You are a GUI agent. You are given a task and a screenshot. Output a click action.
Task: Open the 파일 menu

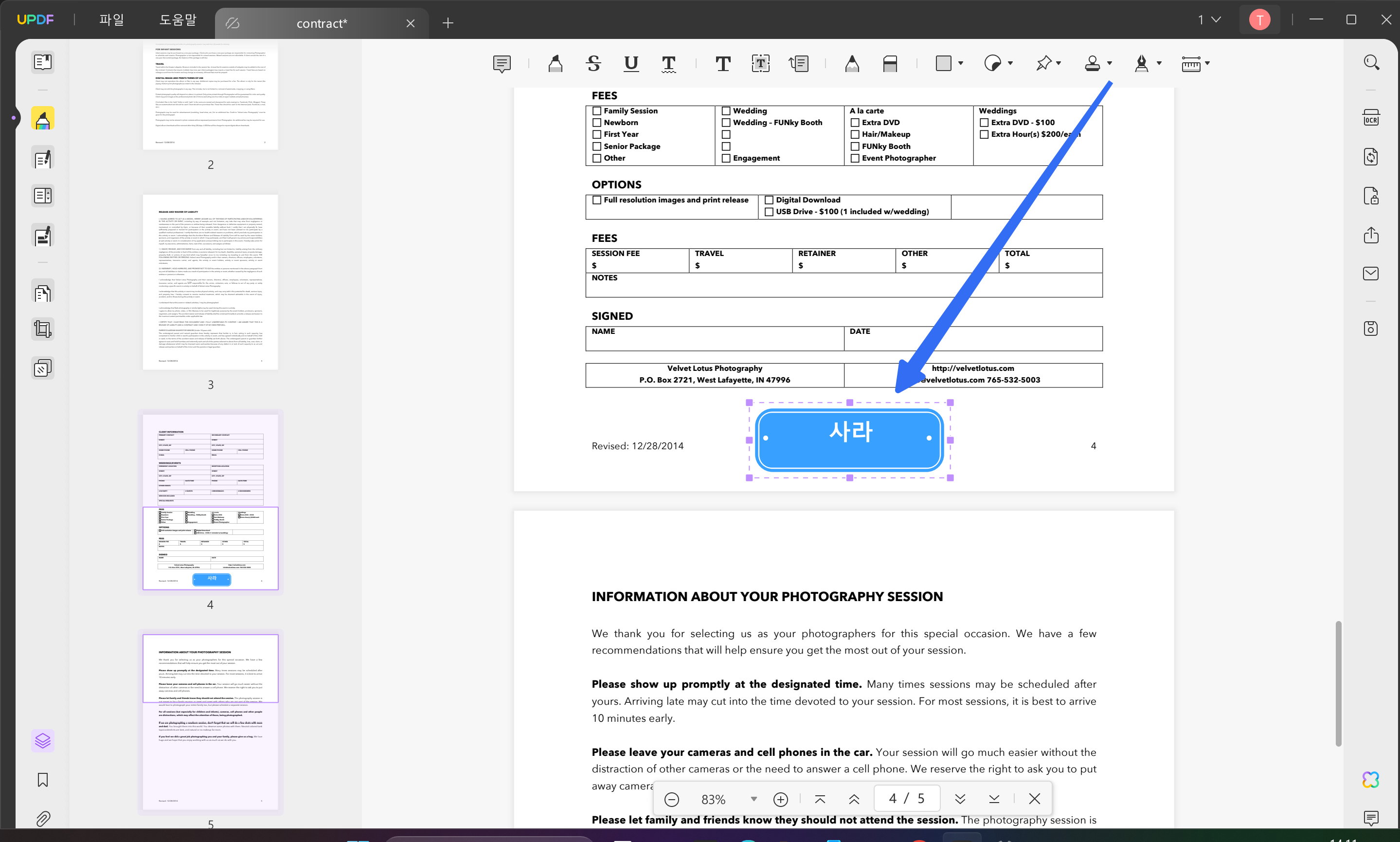pyautogui.click(x=112, y=20)
